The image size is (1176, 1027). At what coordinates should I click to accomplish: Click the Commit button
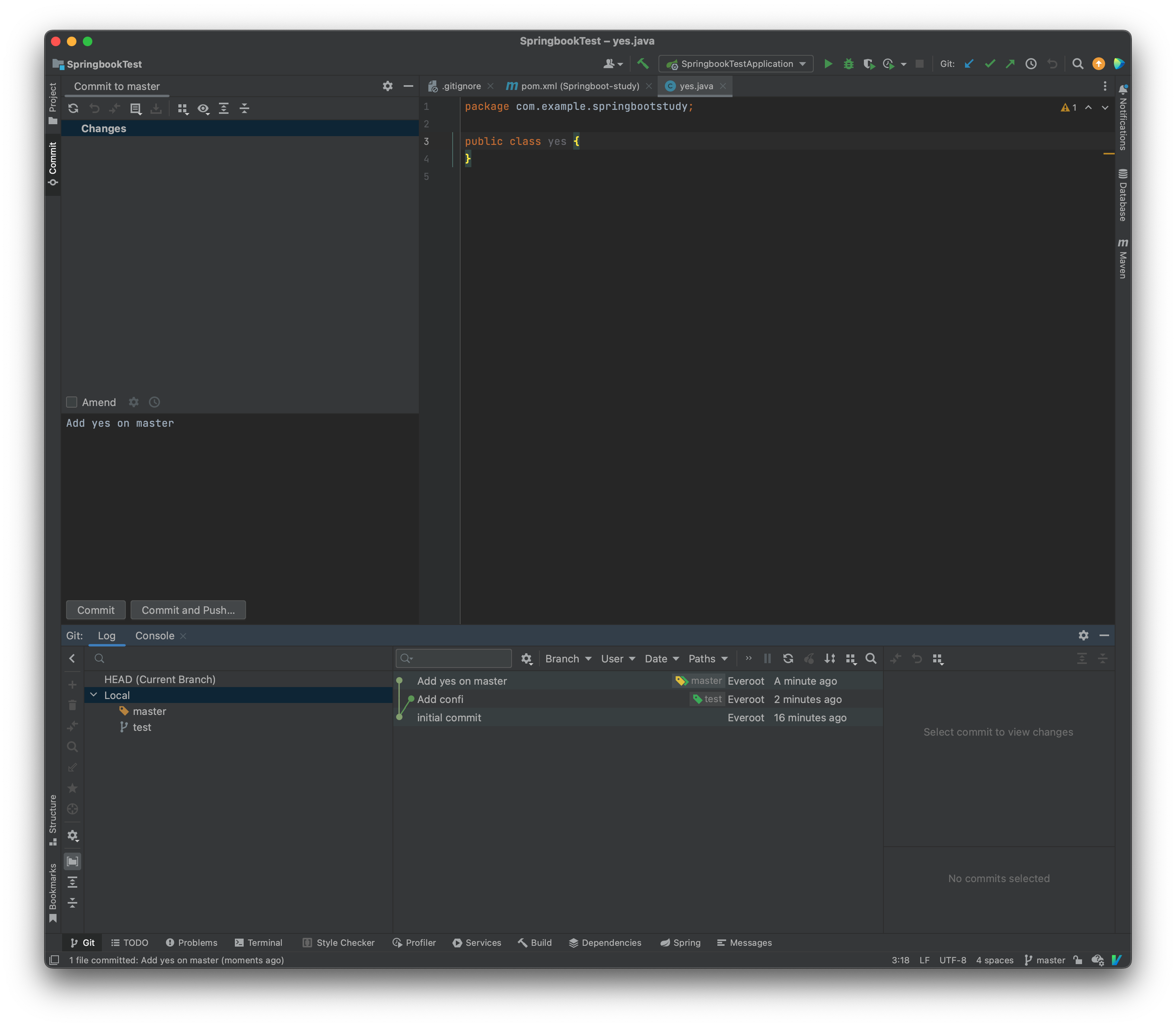click(x=96, y=610)
